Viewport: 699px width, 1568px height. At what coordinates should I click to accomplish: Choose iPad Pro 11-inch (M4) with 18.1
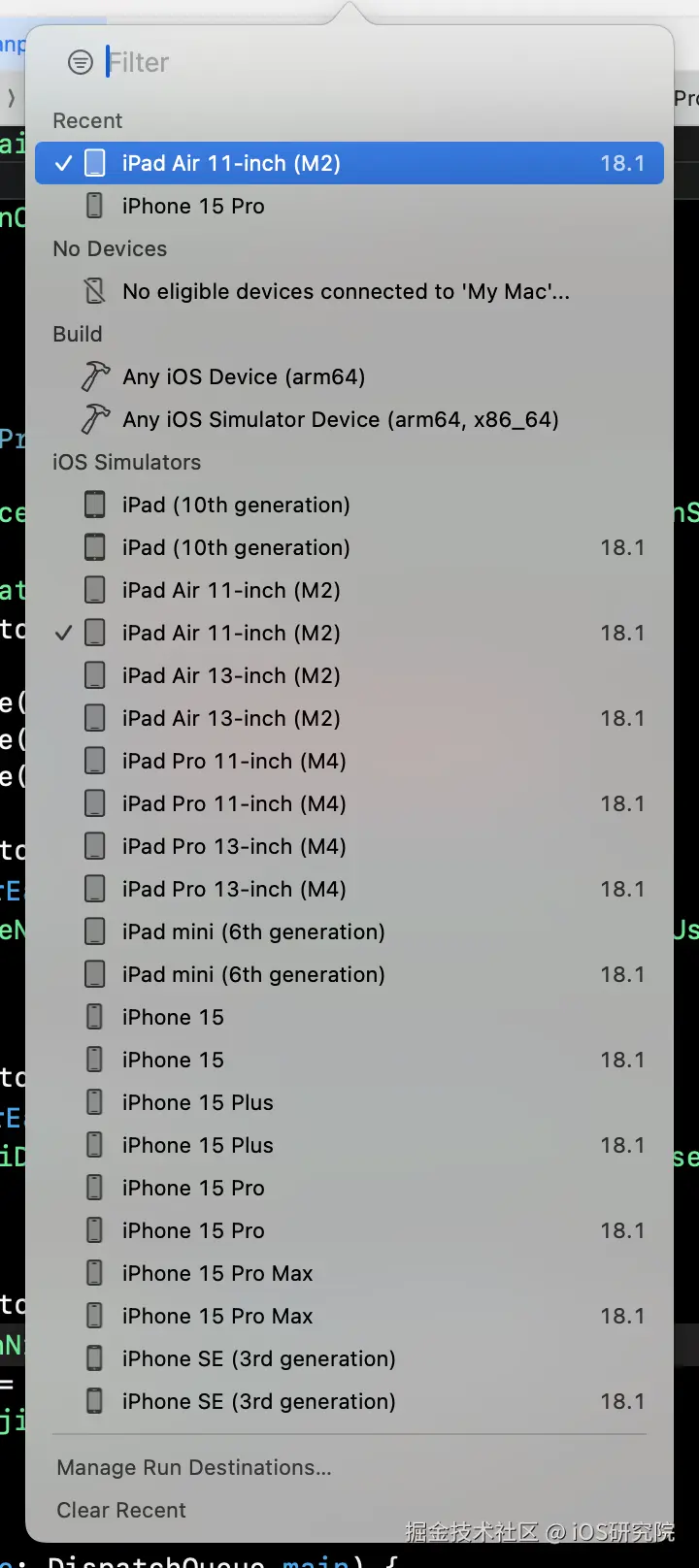(349, 803)
